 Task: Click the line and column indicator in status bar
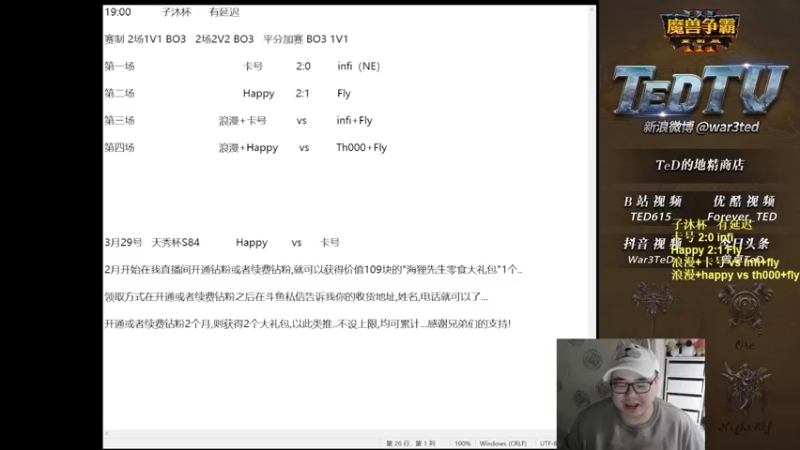point(411,443)
